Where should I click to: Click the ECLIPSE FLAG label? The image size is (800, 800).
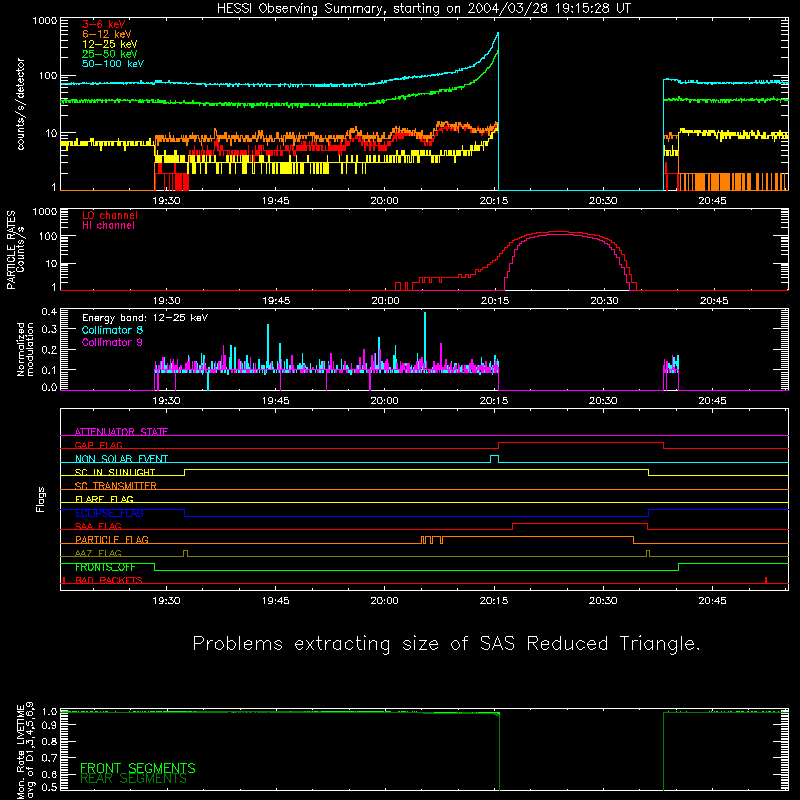tap(109, 513)
